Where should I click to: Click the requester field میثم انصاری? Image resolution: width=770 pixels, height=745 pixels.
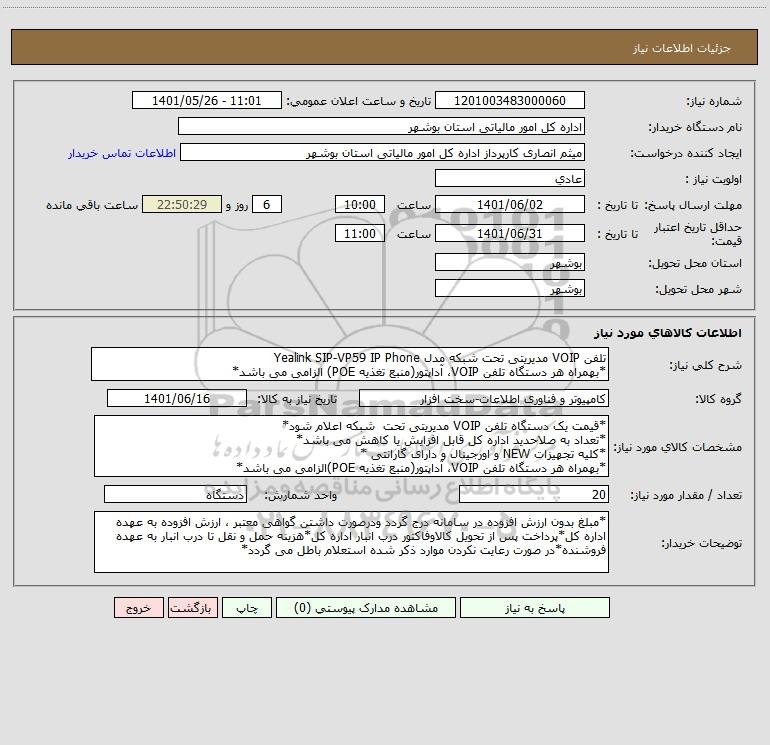click(x=383, y=153)
